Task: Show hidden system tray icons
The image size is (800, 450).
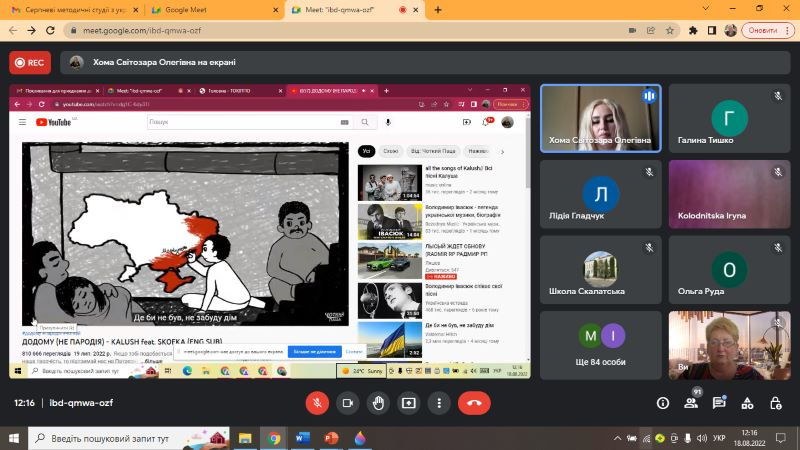Action: 617,438
